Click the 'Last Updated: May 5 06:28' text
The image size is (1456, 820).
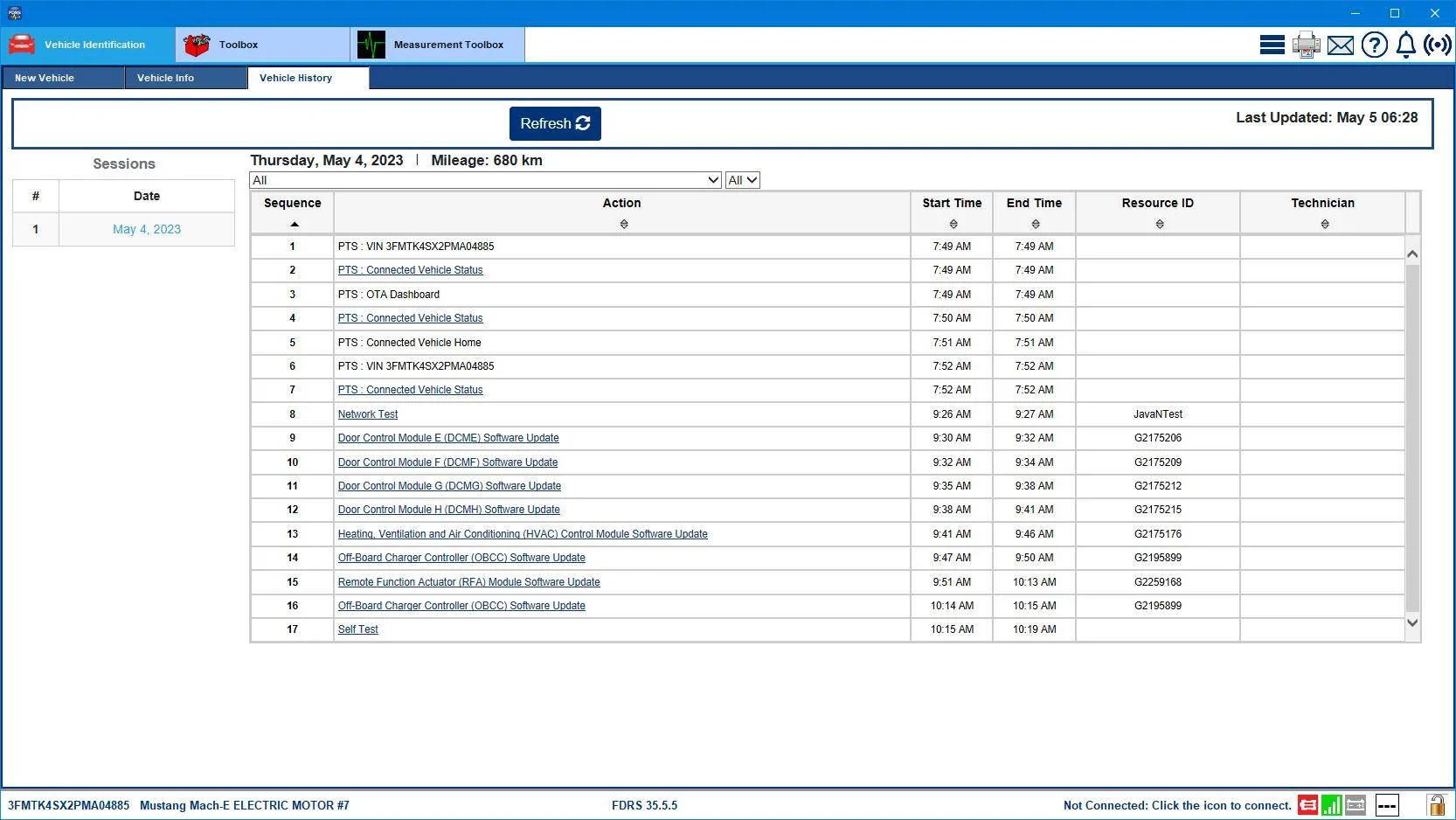(x=1327, y=117)
